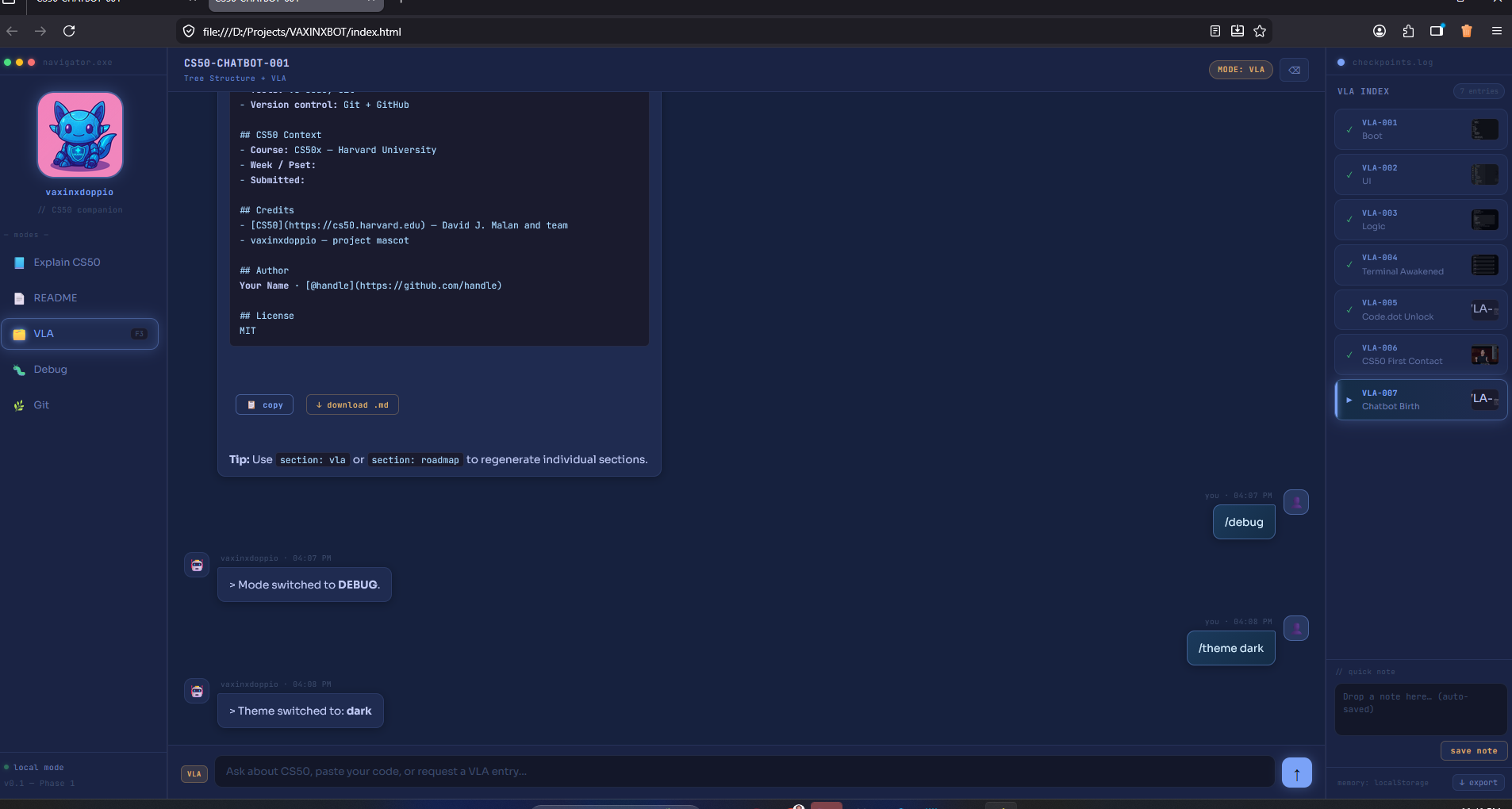This screenshot has width=1512, height=809.
Task: Click the checkpoints.log panel title
Action: pyautogui.click(x=1392, y=62)
